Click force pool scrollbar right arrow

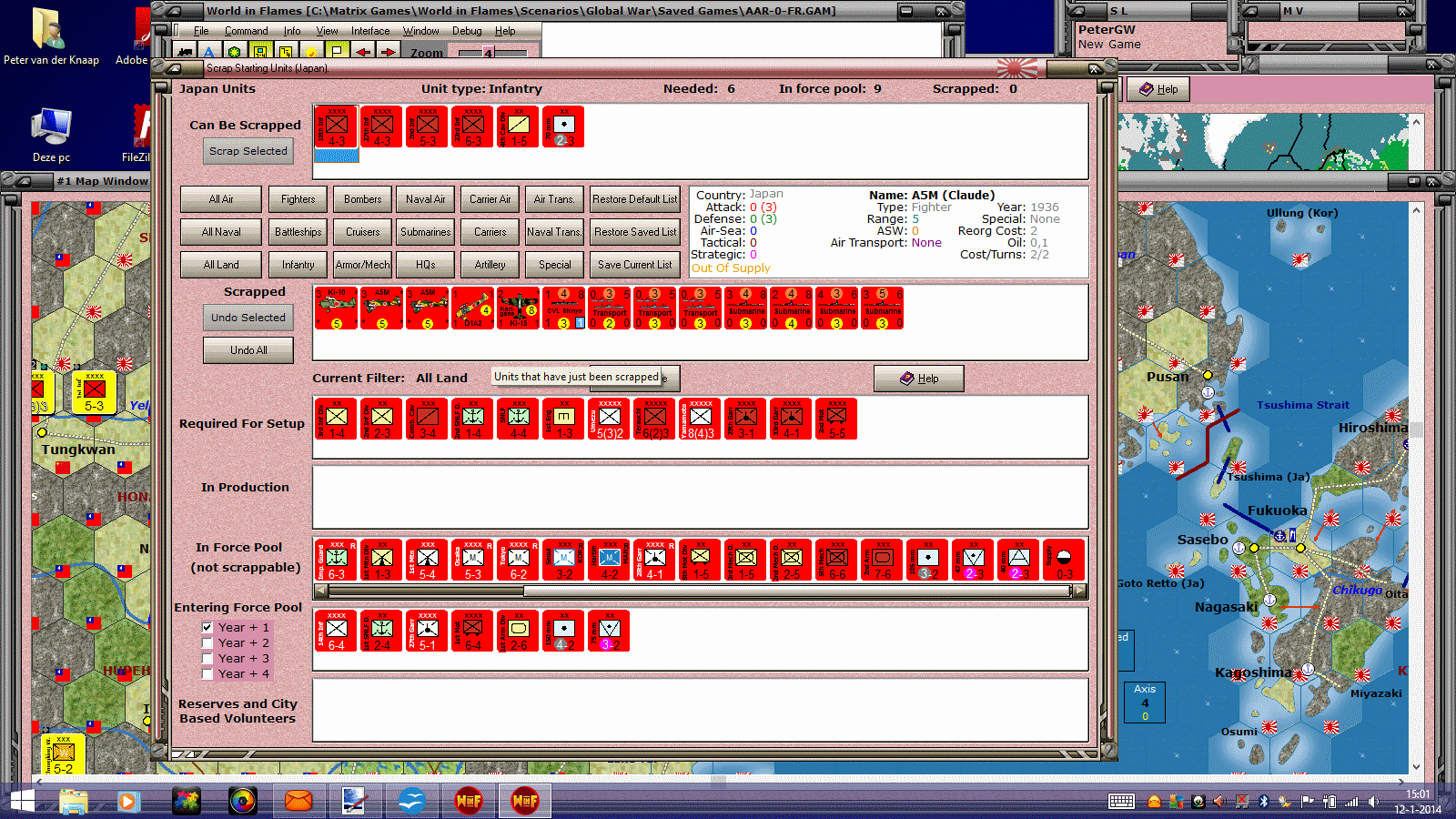(1080, 591)
